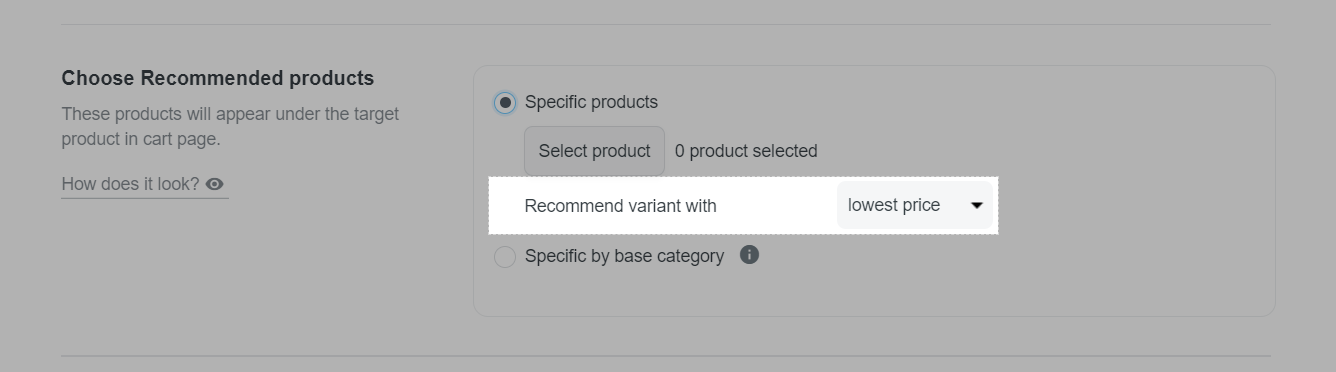Click the Select product button
Screen dimensions: 1336x372
coord(594,151)
